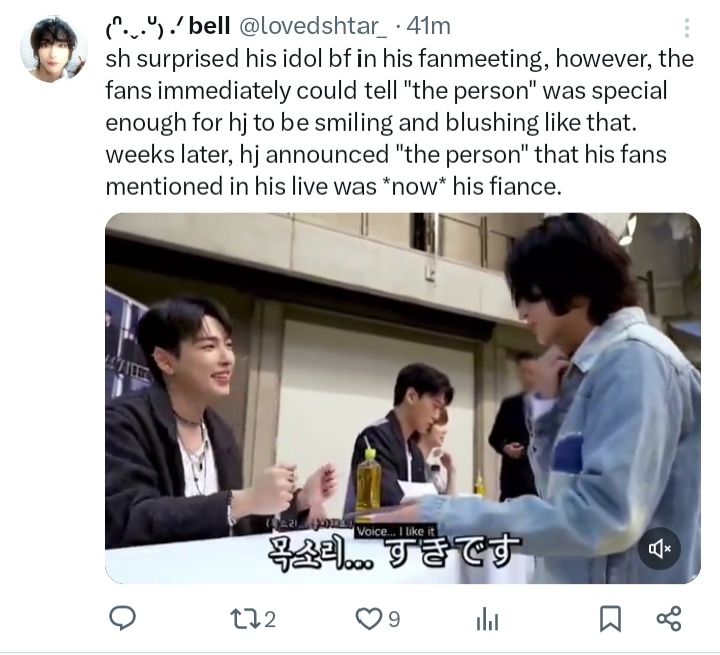This screenshot has height=655, width=720.
Task: Open the reply speech bubble icon
Action: coord(122,618)
